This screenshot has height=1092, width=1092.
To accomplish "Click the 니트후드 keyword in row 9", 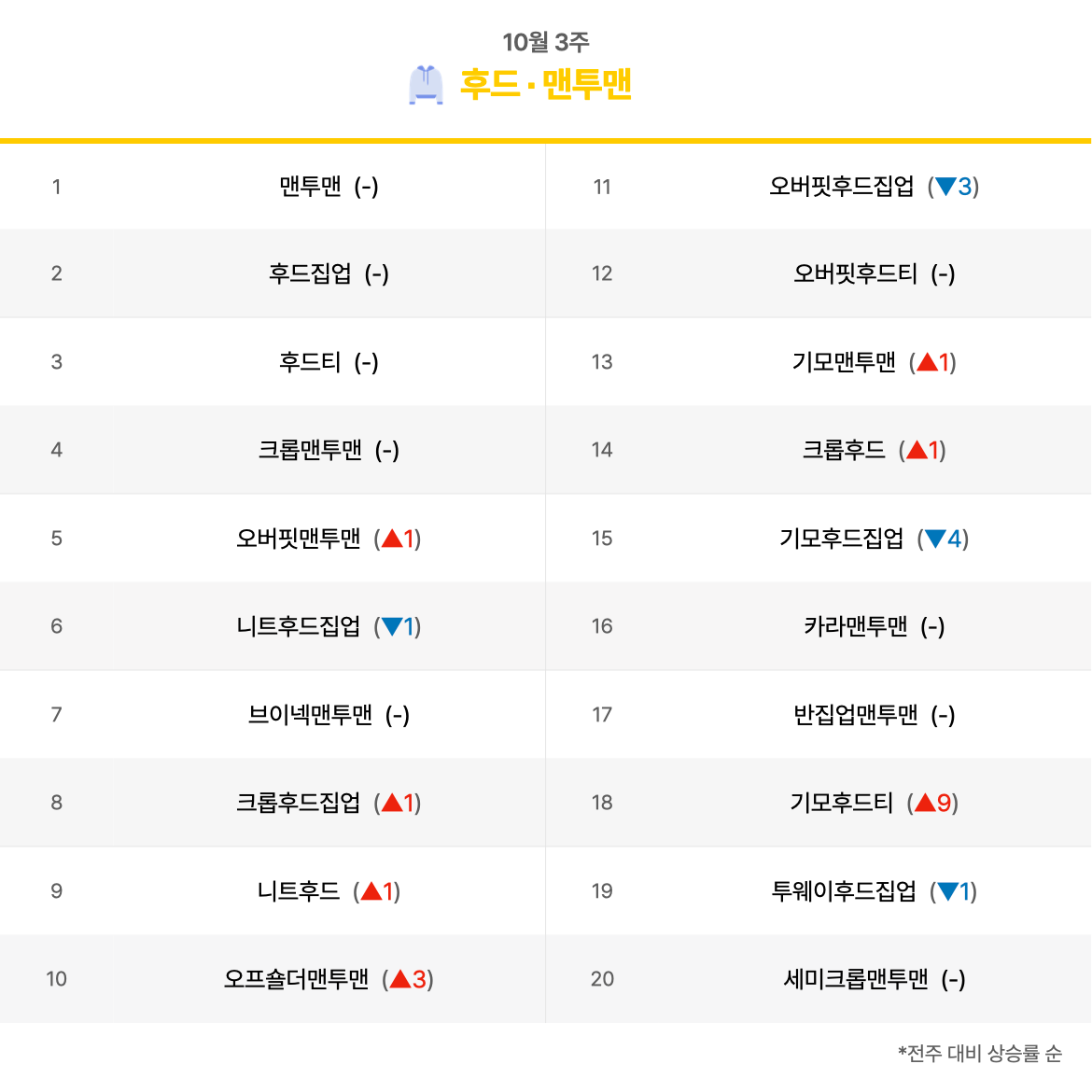I will pos(298,890).
